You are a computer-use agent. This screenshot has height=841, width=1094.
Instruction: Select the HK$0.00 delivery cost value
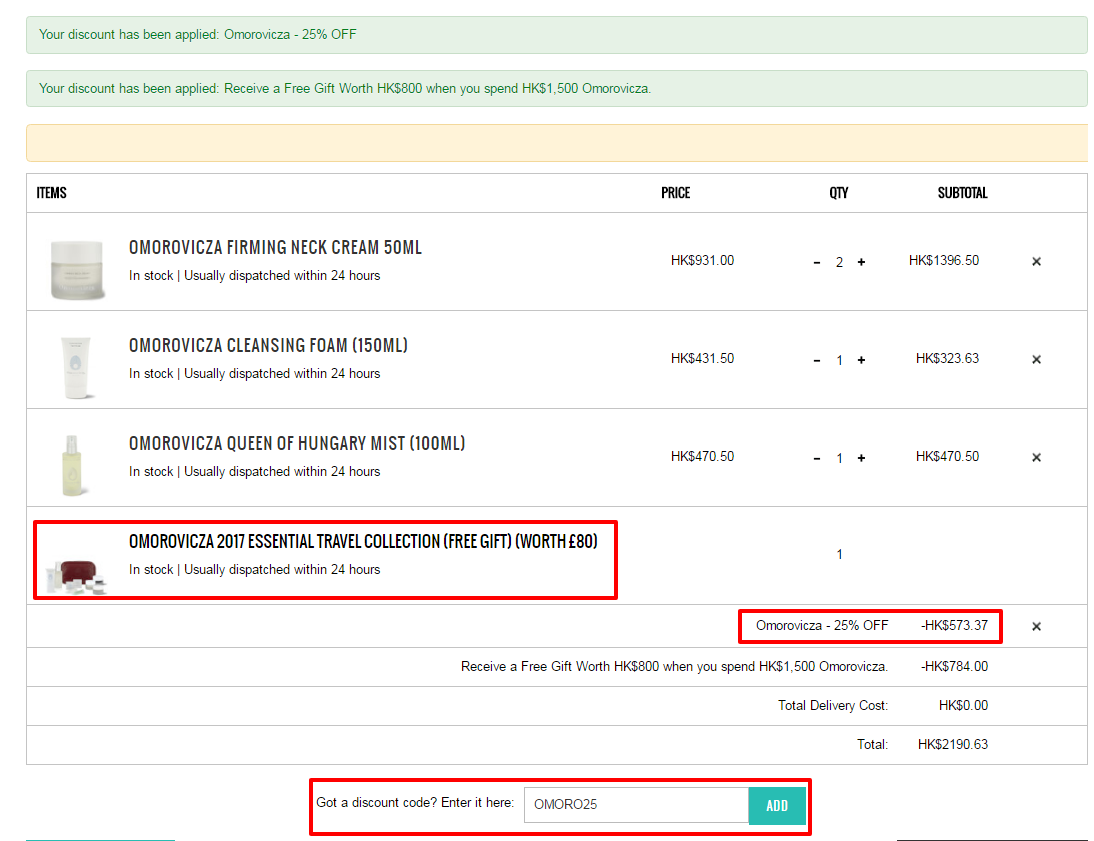(x=964, y=706)
